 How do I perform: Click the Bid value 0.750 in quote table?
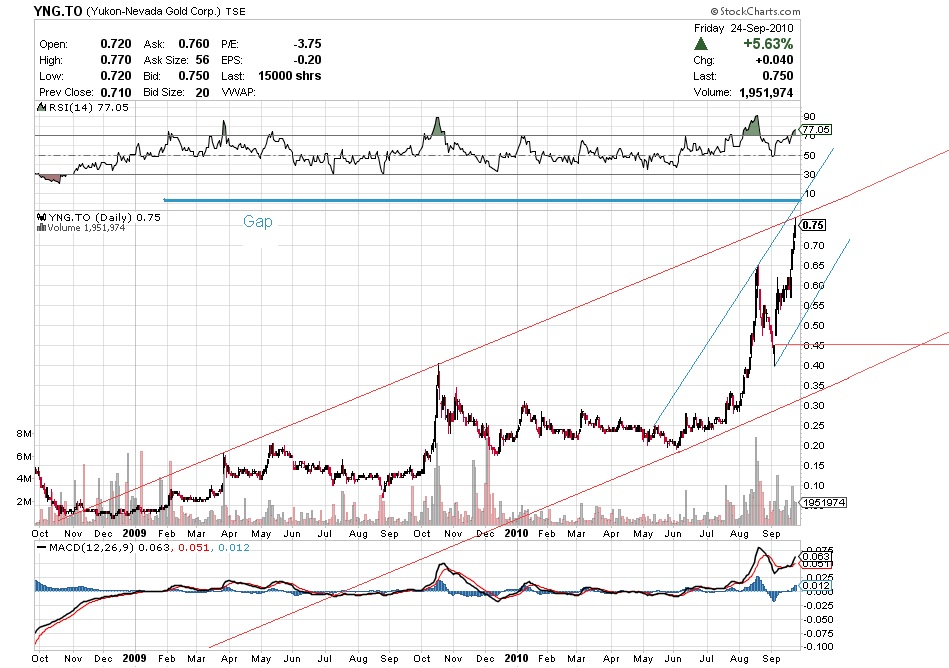[194, 76]
